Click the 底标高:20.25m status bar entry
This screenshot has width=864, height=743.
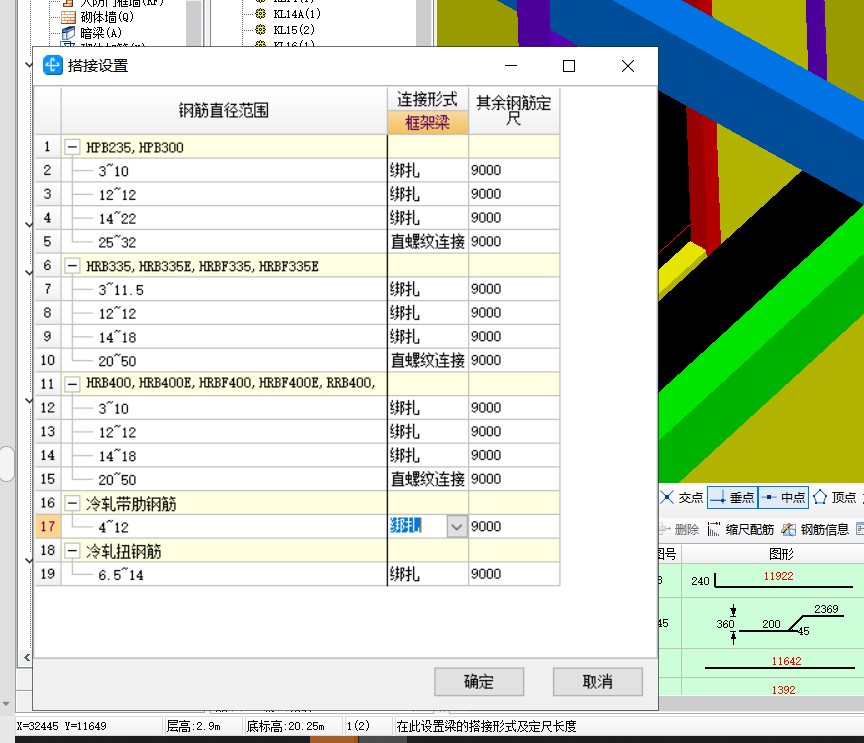285,726
